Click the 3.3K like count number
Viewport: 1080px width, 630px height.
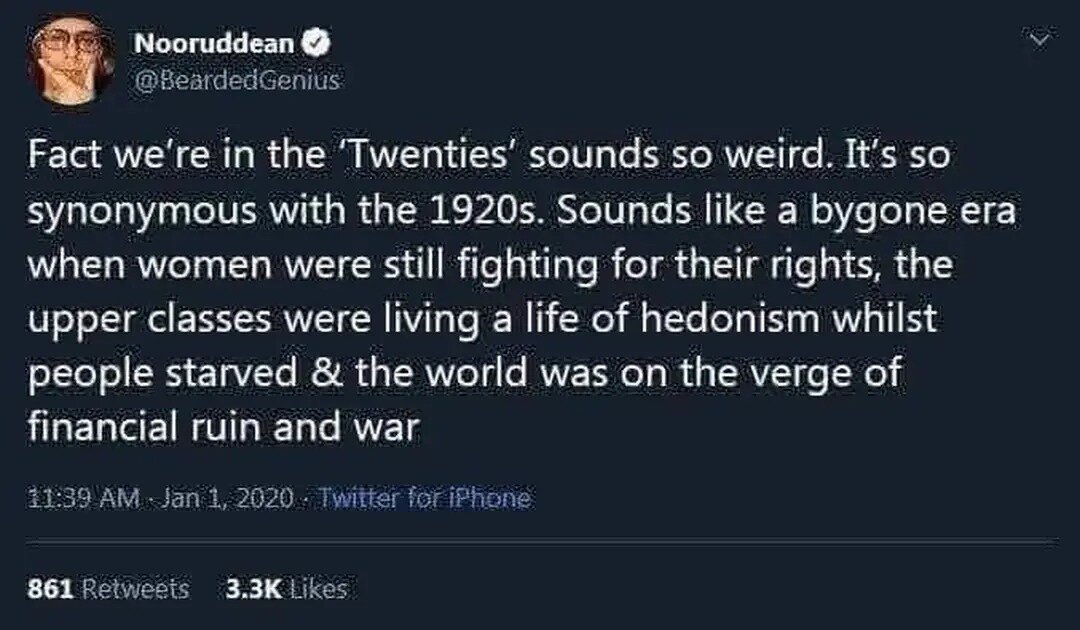coord(252,589)
